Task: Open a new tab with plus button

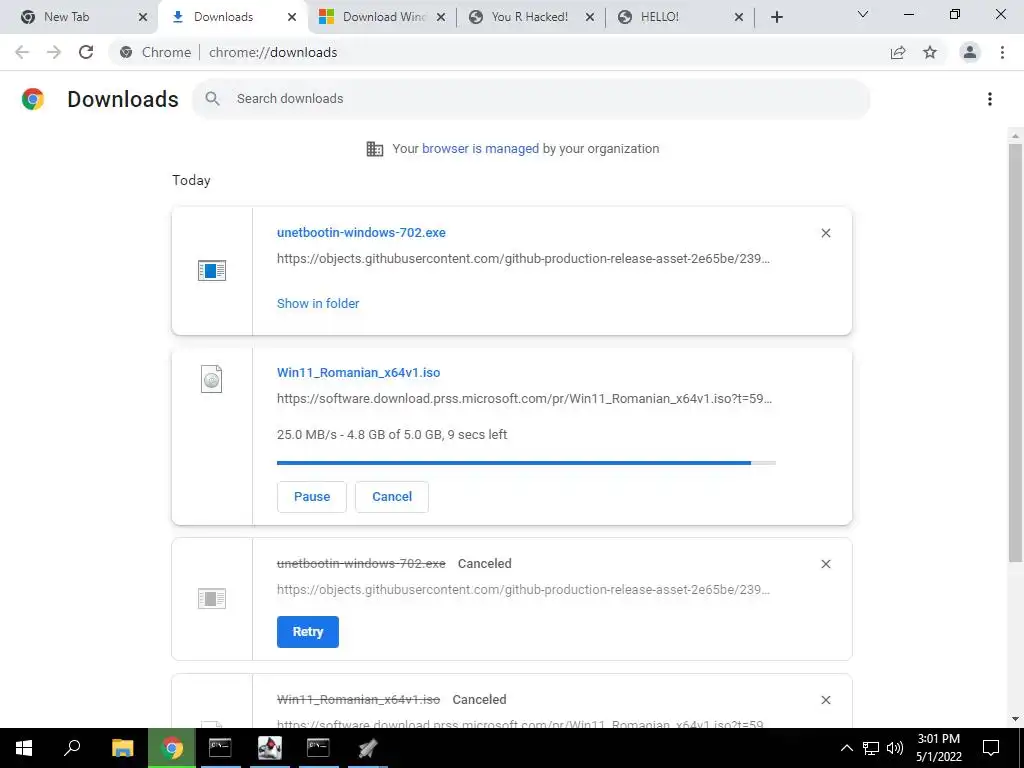Action: point(776,17)
